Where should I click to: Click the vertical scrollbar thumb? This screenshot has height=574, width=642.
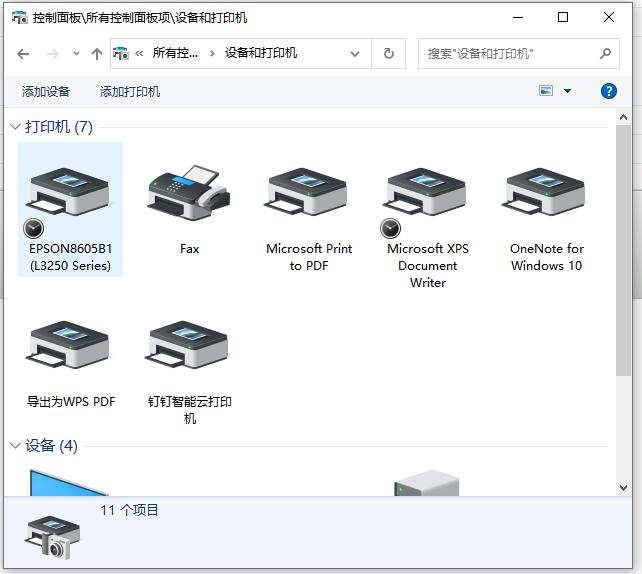click(x=623, y=250)
